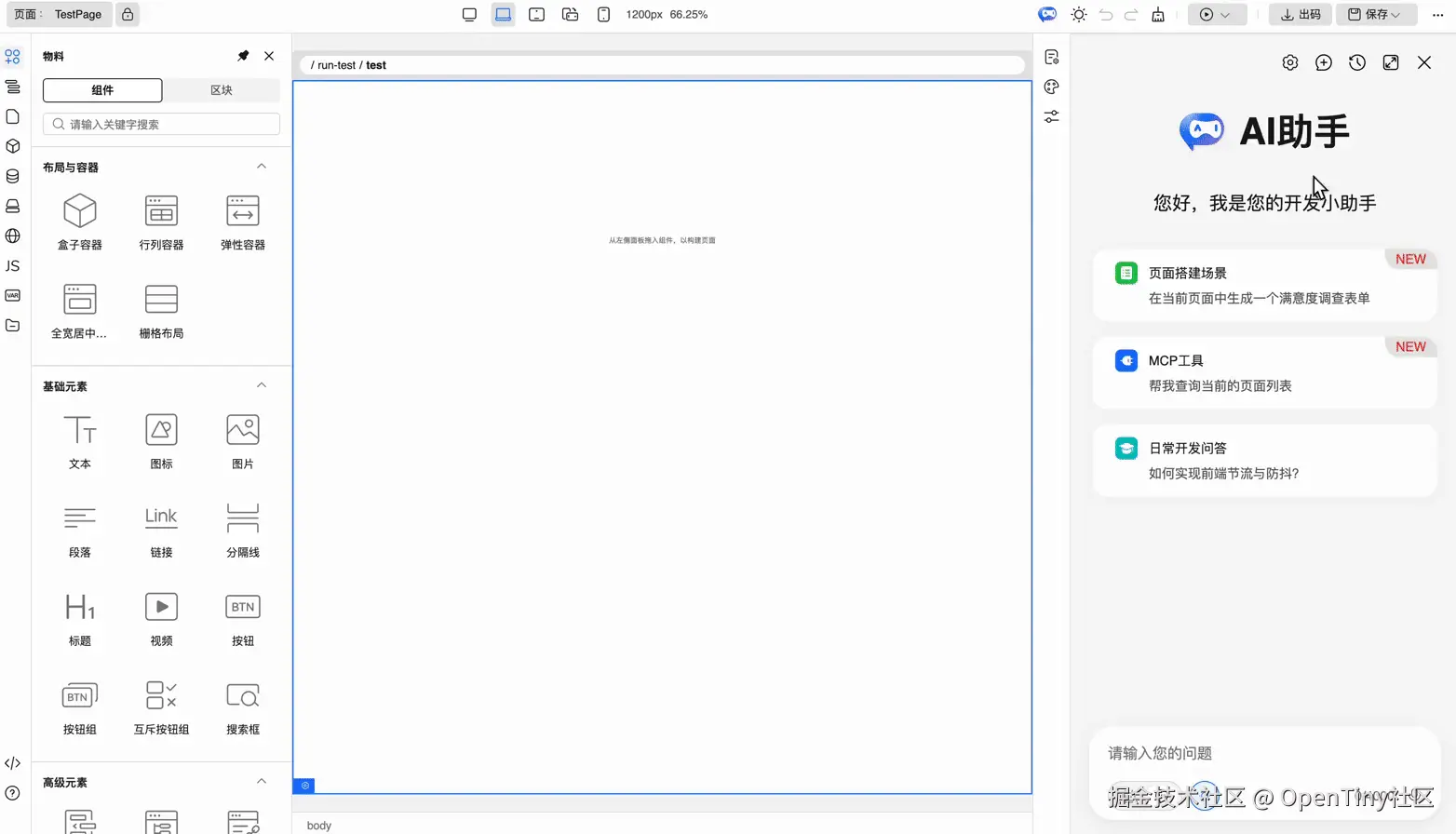The image size is (1456, 834).
Task: Undo the last action
Action: pyautogui.click(x=1106, y=15)
